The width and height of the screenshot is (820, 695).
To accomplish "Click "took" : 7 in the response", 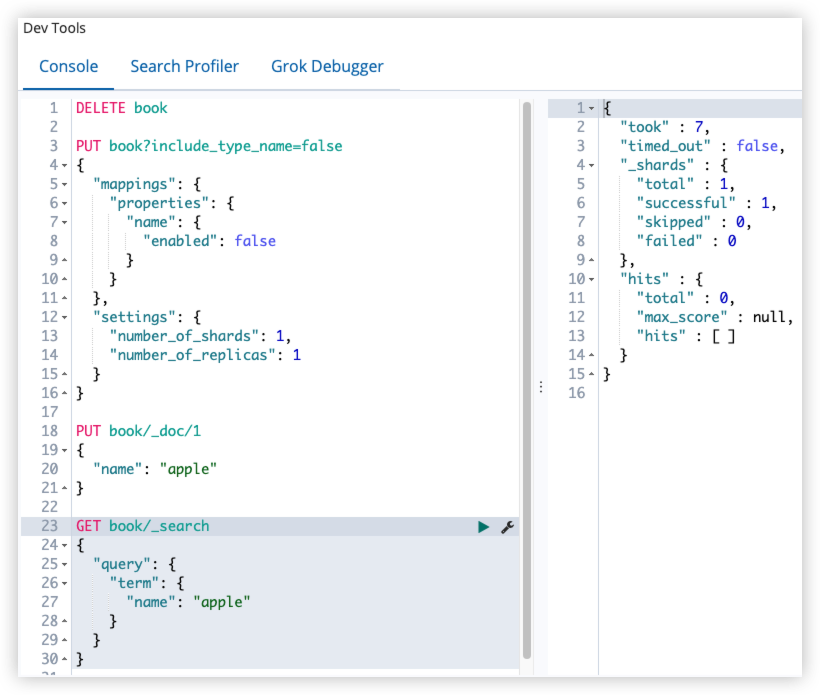I will (x=665, y=127).
